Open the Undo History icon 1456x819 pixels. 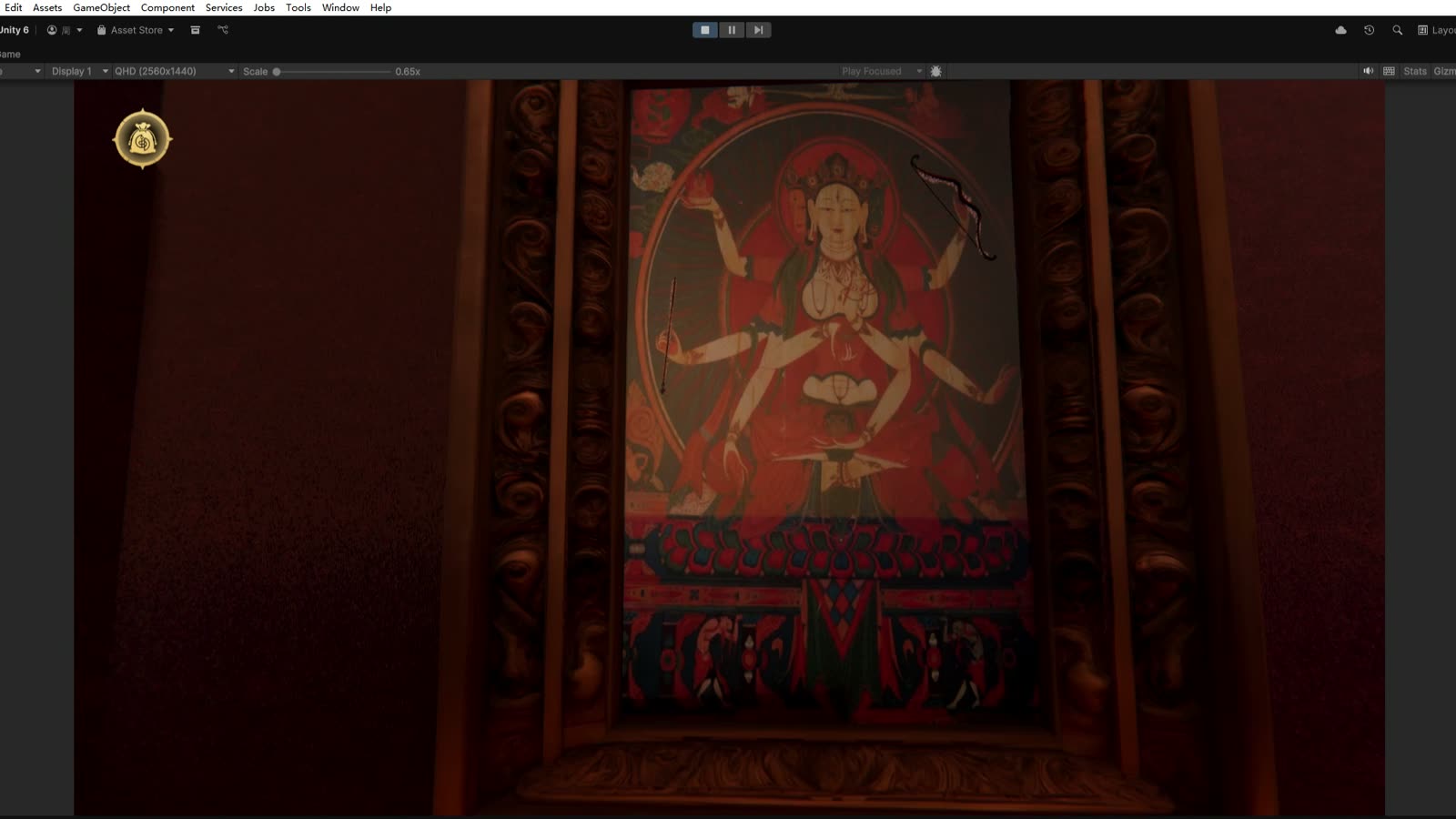(1369, 30)
